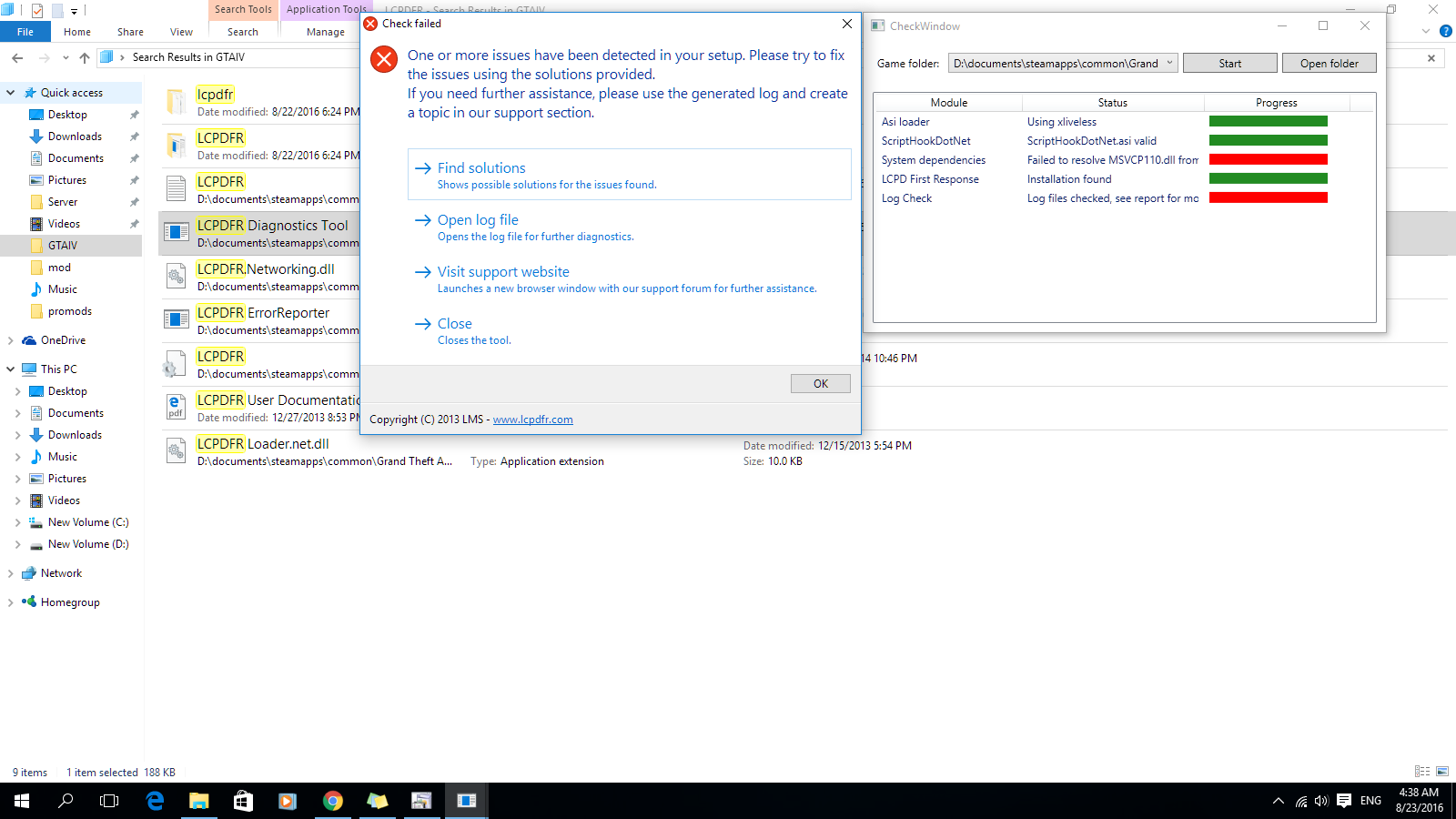Select Server folder in navigation pane

pos(63,202)
